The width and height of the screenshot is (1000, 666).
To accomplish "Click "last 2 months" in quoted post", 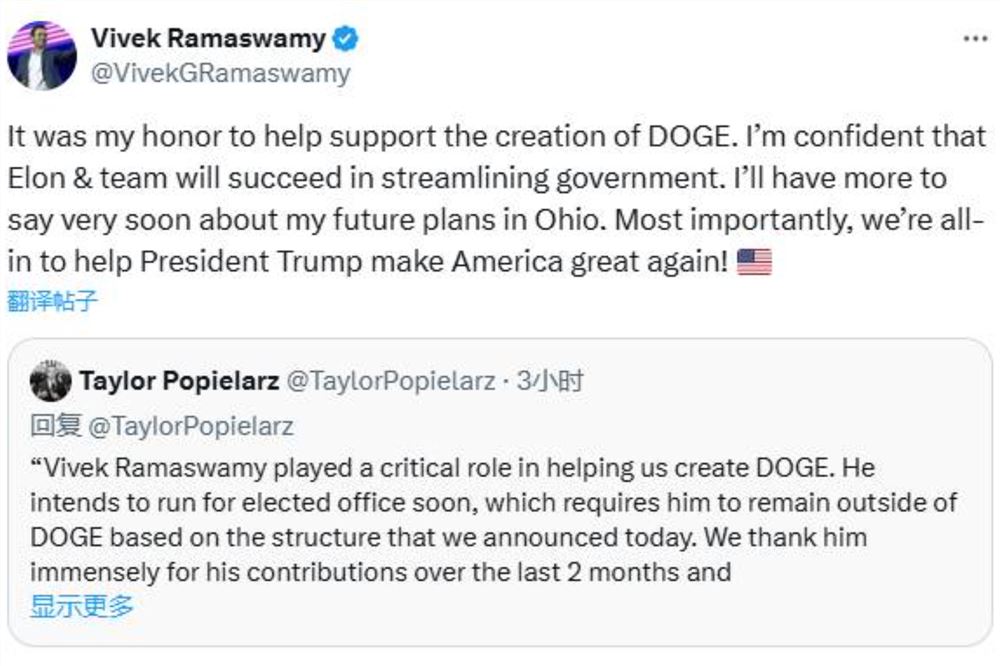I will (623, 572).
